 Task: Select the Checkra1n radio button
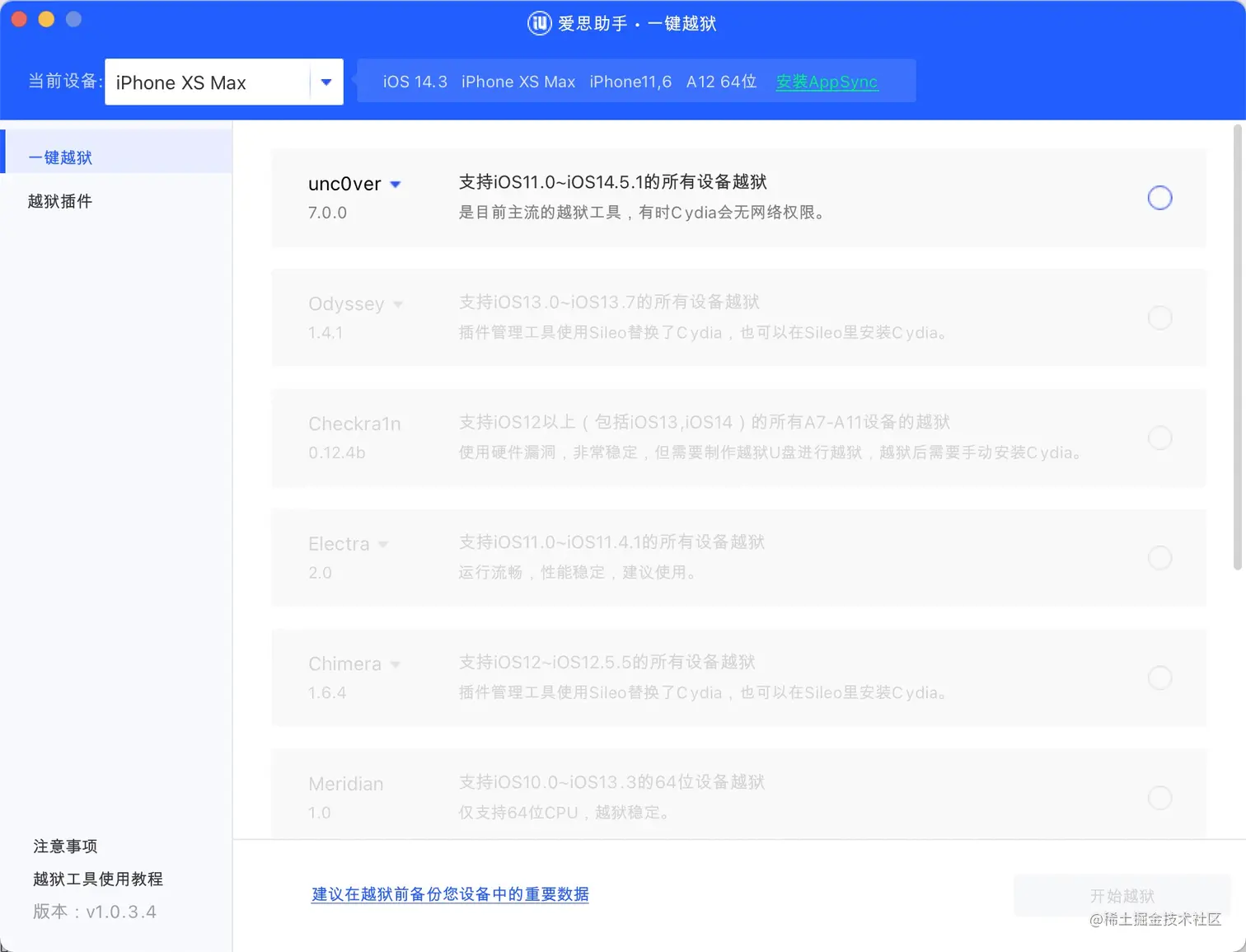click(x=1159, y=438)
